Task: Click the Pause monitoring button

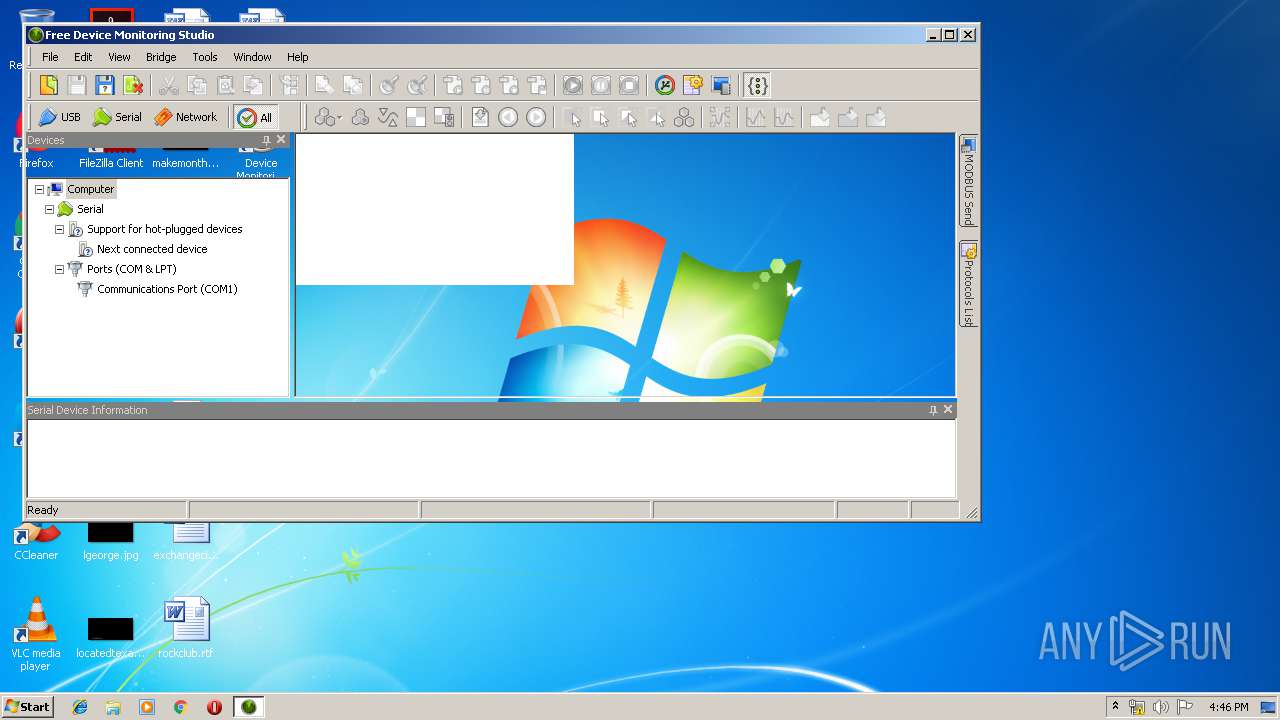Action: (x=600, y=85)
